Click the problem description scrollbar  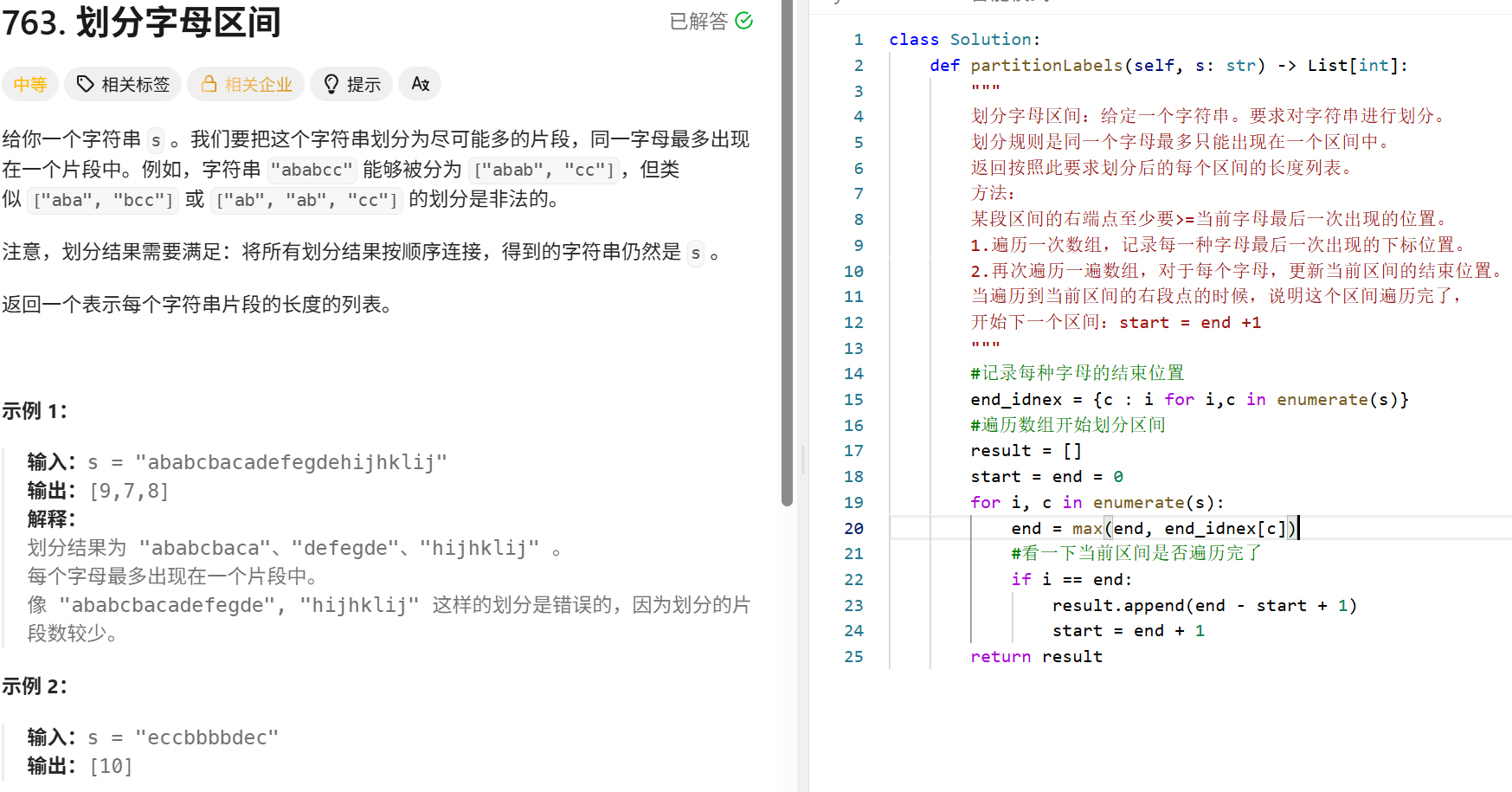coord(787,251)
